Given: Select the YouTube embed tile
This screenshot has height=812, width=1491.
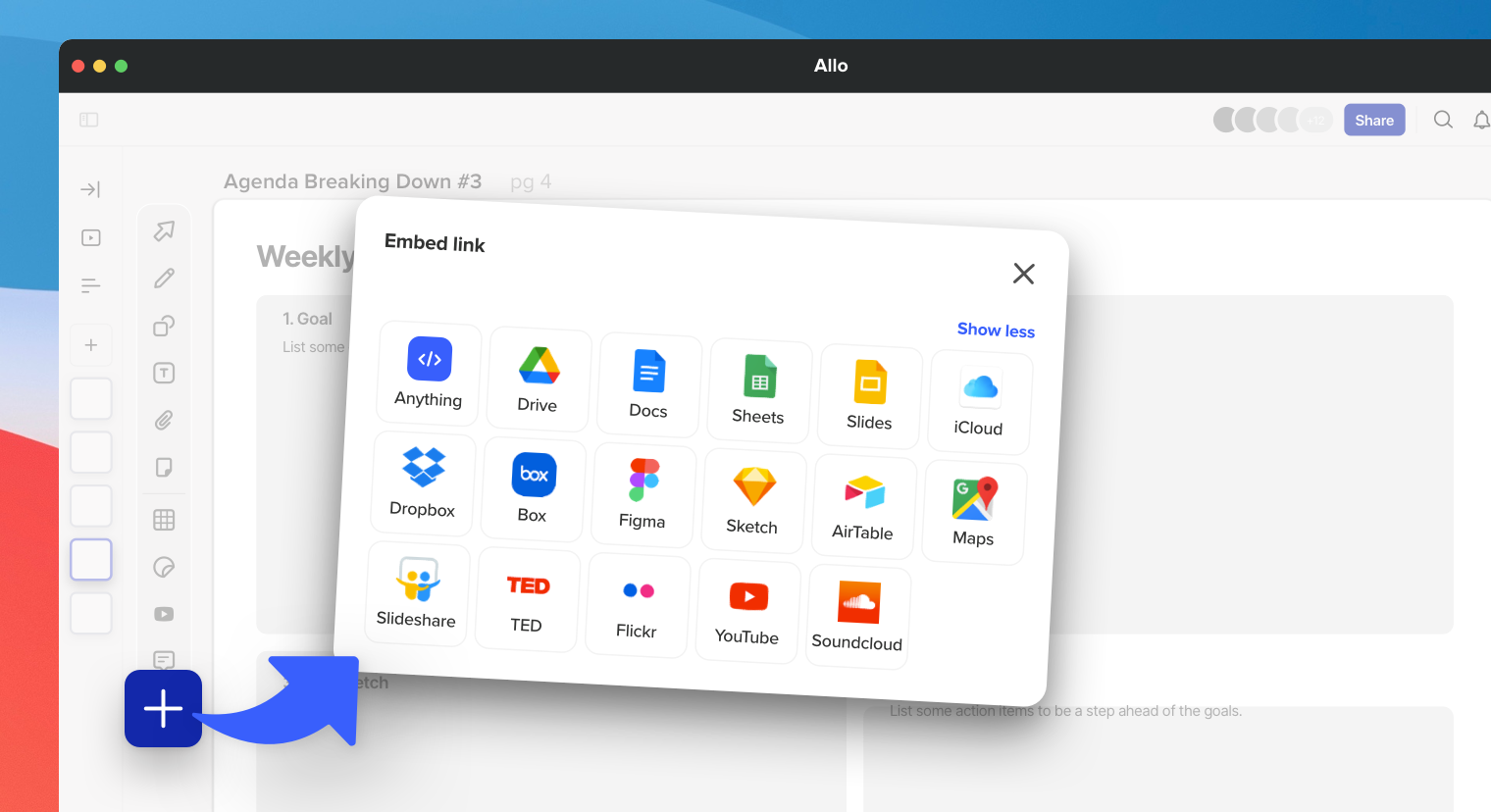Looking at the screenshot, I should tap(748, 611).
